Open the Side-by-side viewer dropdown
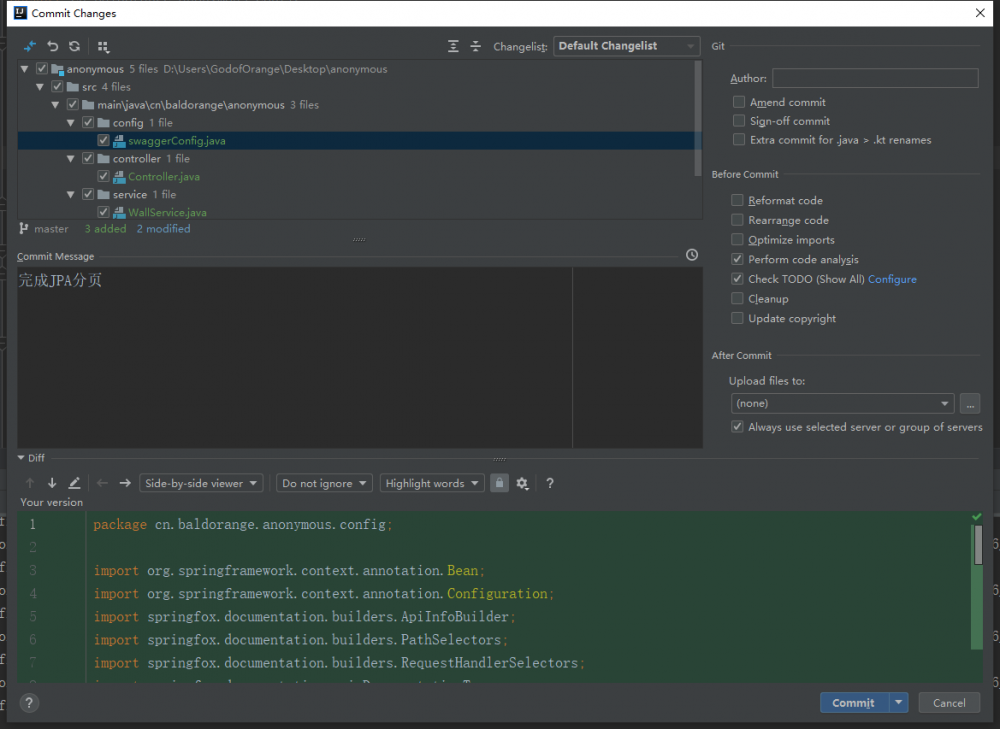The image size is (1000, 729). click(202, 483)
